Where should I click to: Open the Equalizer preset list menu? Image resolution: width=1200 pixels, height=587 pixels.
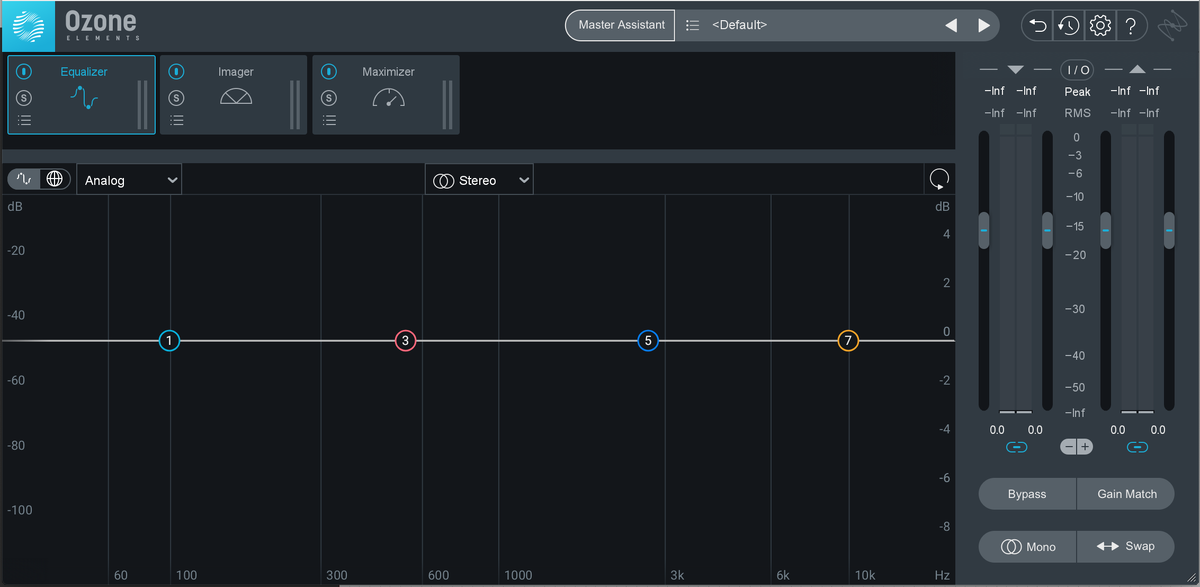pos(23,120)
